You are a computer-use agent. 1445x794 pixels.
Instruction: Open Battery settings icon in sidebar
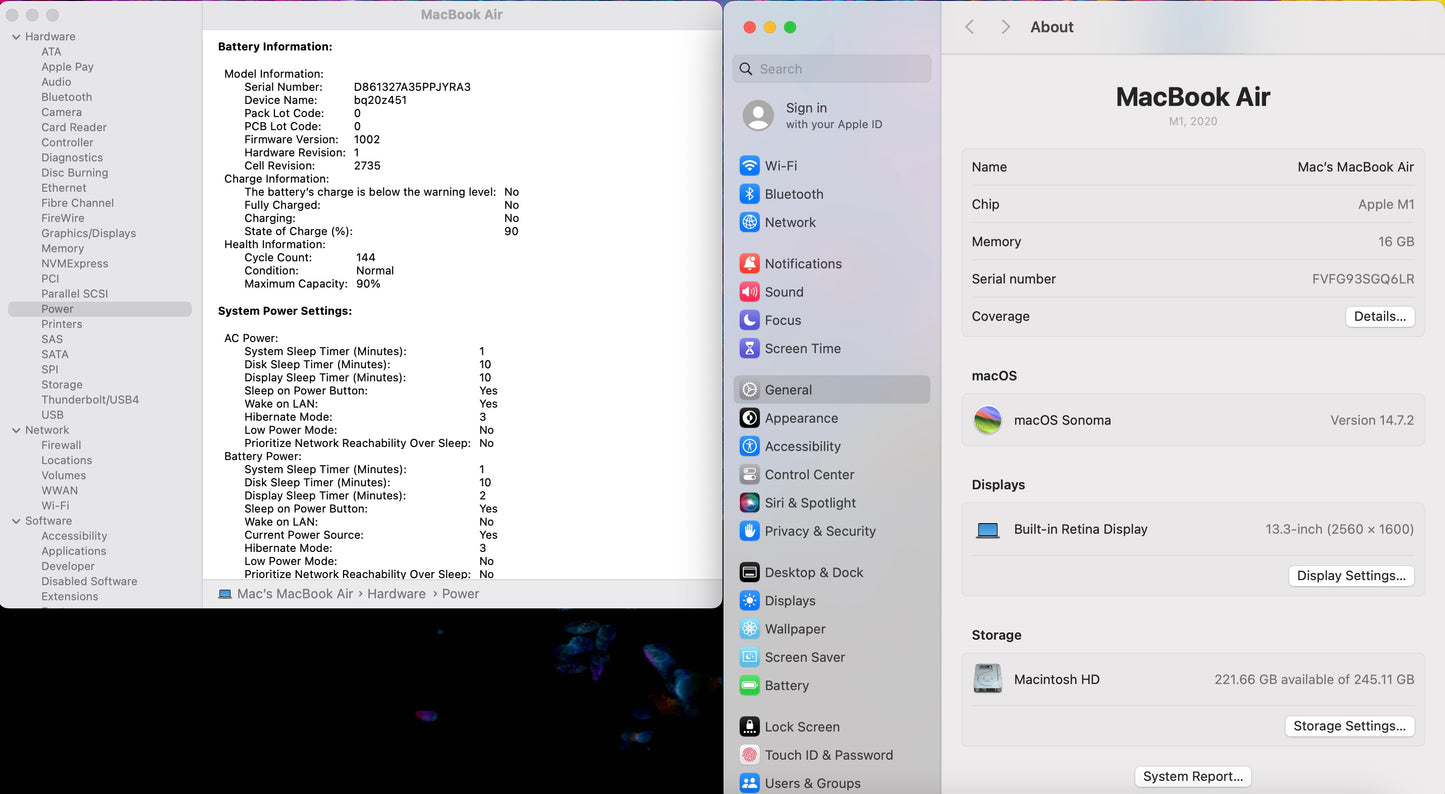point(749,686)
